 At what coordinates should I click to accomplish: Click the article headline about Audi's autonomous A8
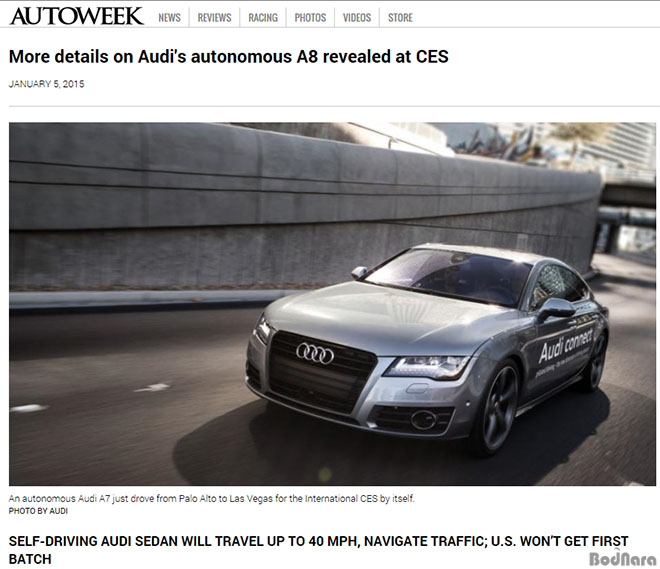229,56
